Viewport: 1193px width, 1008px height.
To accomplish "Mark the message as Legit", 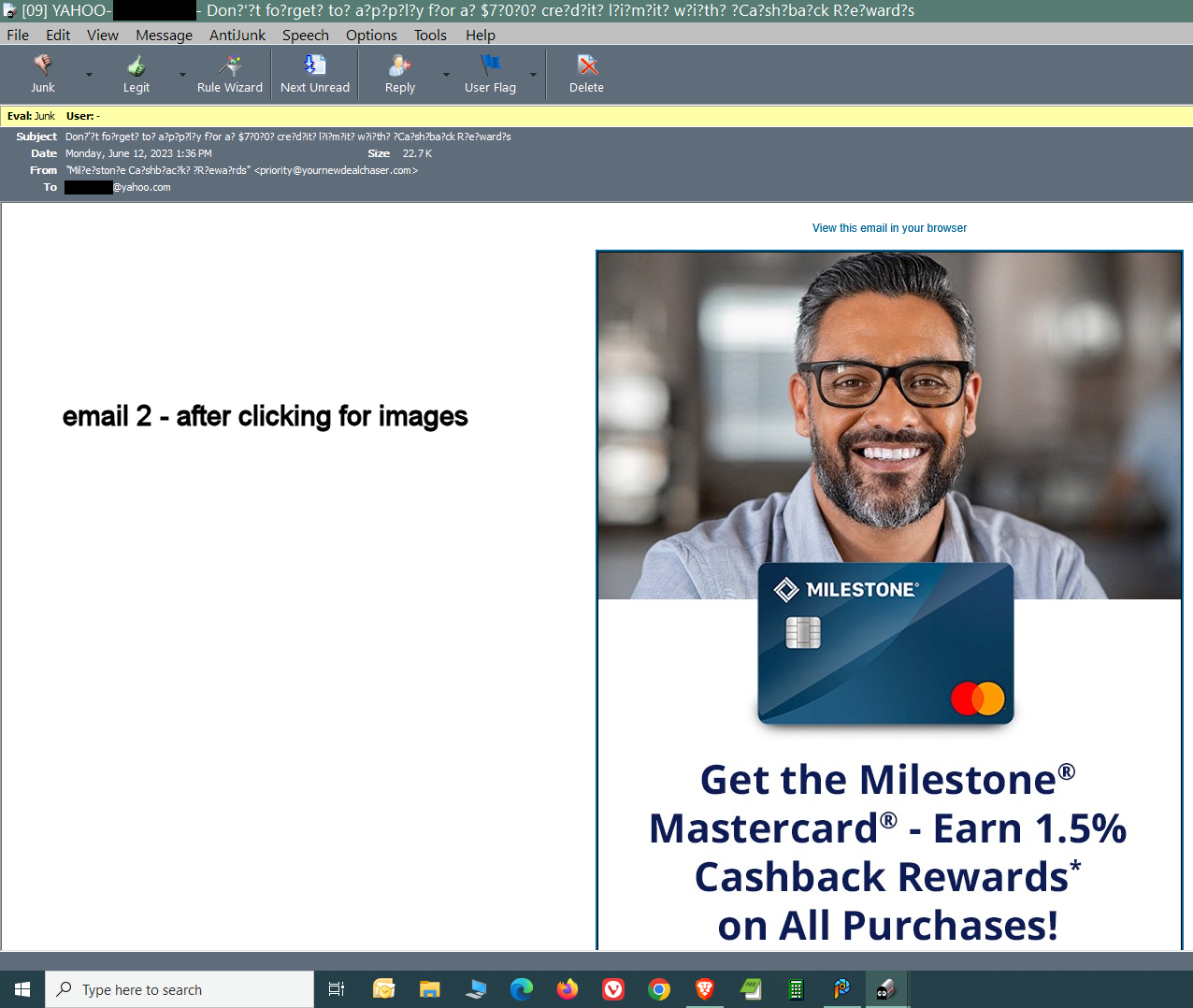I will tap(137, 74).
